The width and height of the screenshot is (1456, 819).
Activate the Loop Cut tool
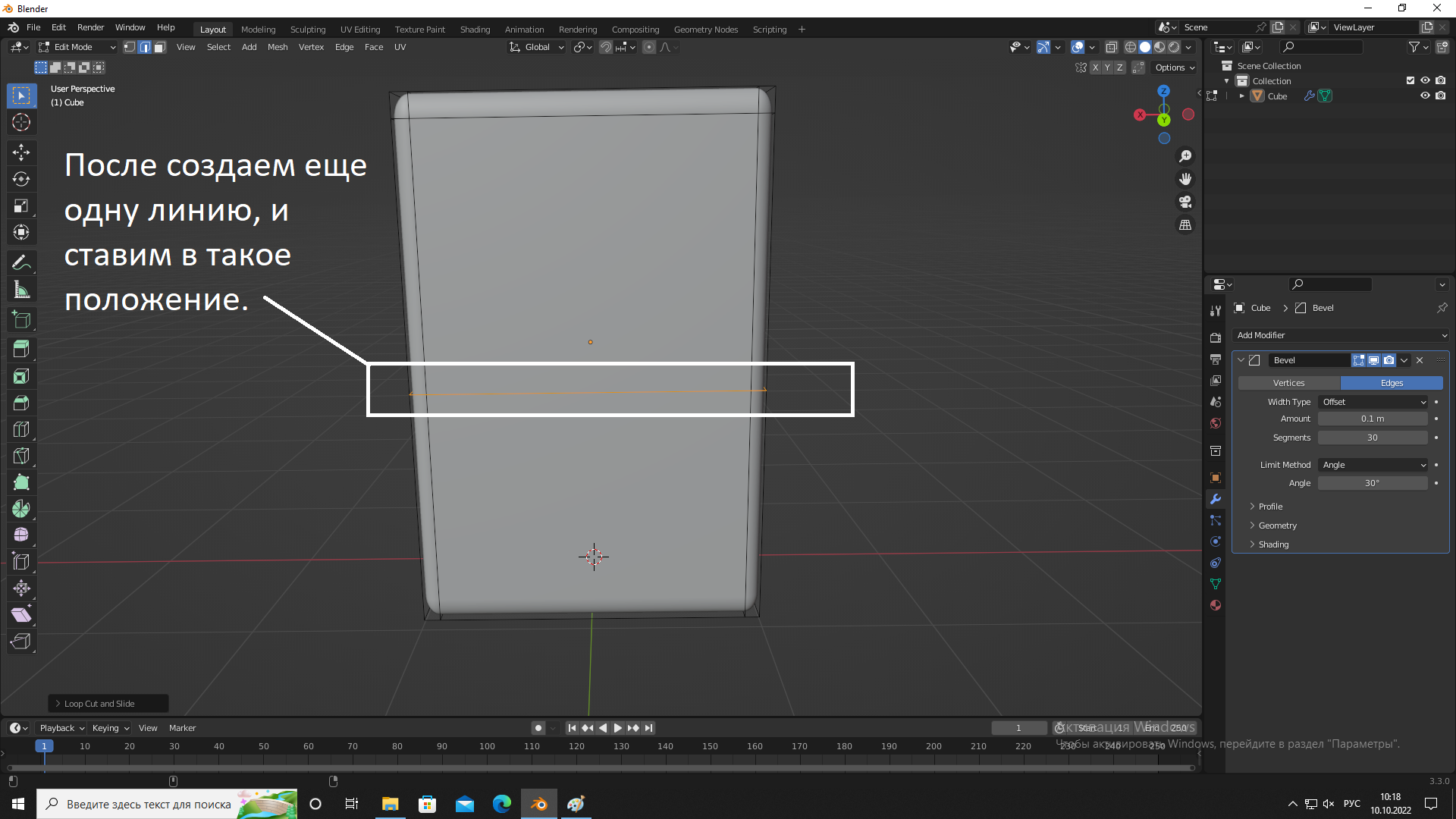[21, 429]
